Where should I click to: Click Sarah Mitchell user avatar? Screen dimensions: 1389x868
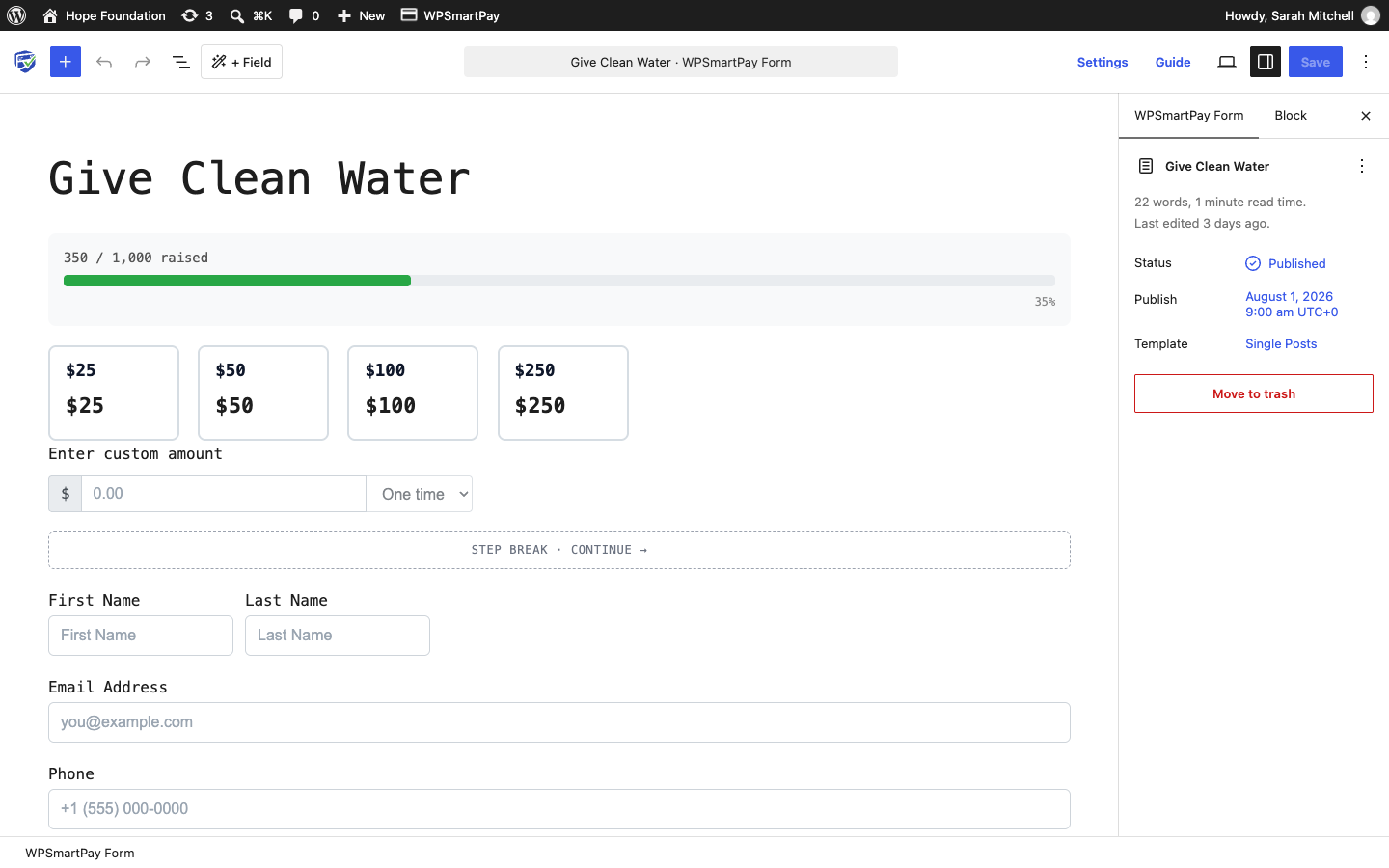pos(1371,15)
